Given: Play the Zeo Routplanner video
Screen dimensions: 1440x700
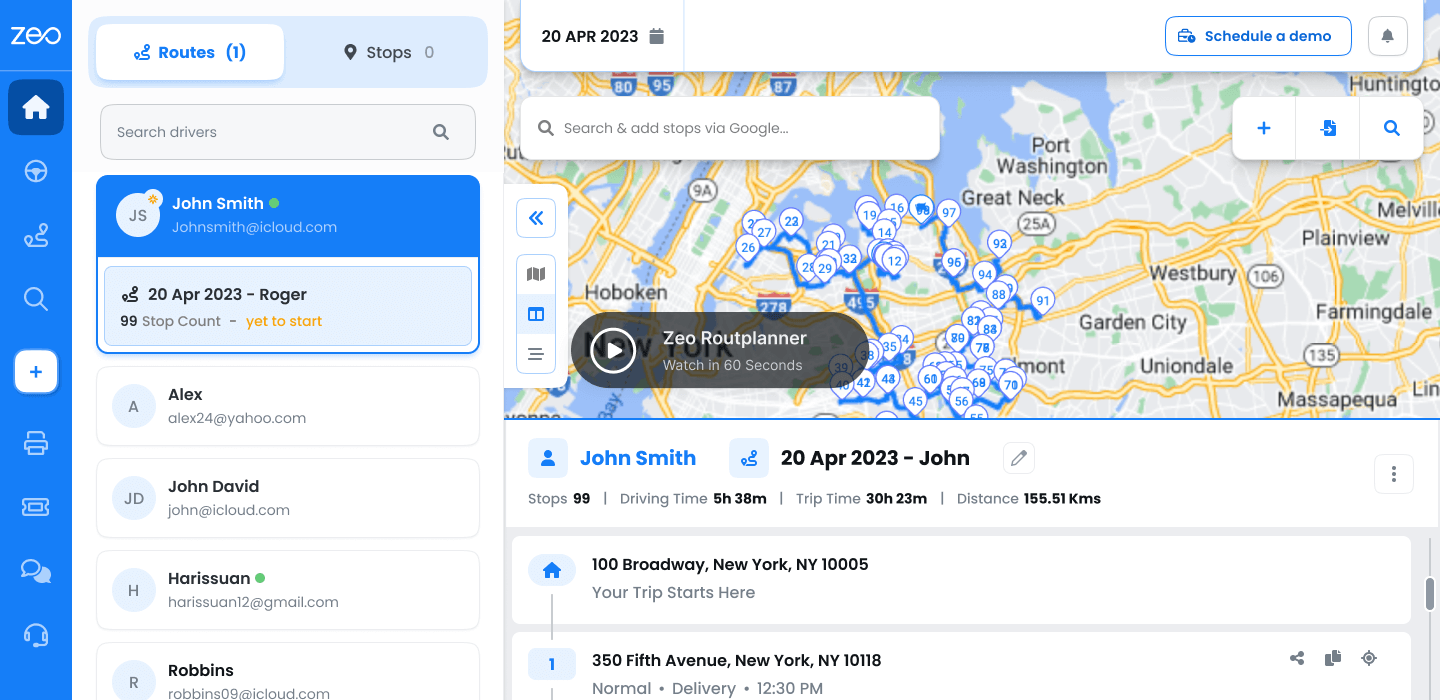Looking at the screenshot, I should coord(613,350).
